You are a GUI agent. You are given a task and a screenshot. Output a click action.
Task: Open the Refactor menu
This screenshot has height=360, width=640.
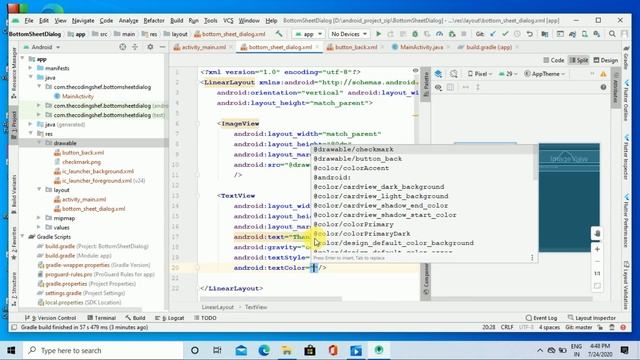click(x=154, y=20)
